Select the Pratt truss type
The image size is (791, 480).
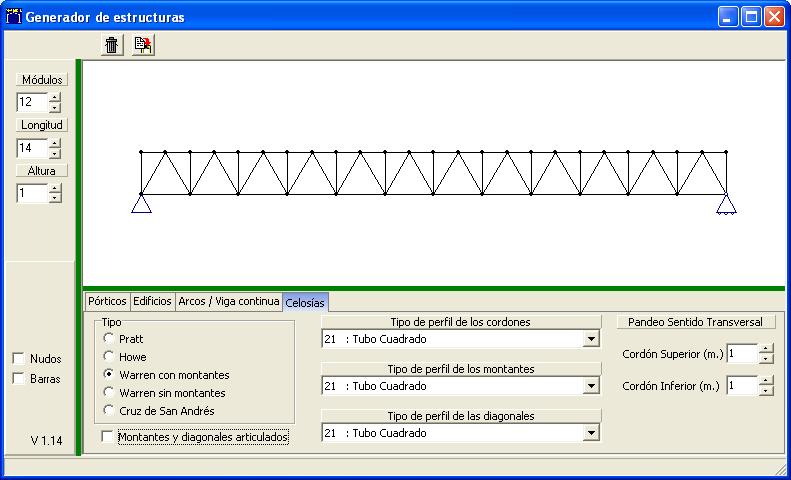click(108, 339)
